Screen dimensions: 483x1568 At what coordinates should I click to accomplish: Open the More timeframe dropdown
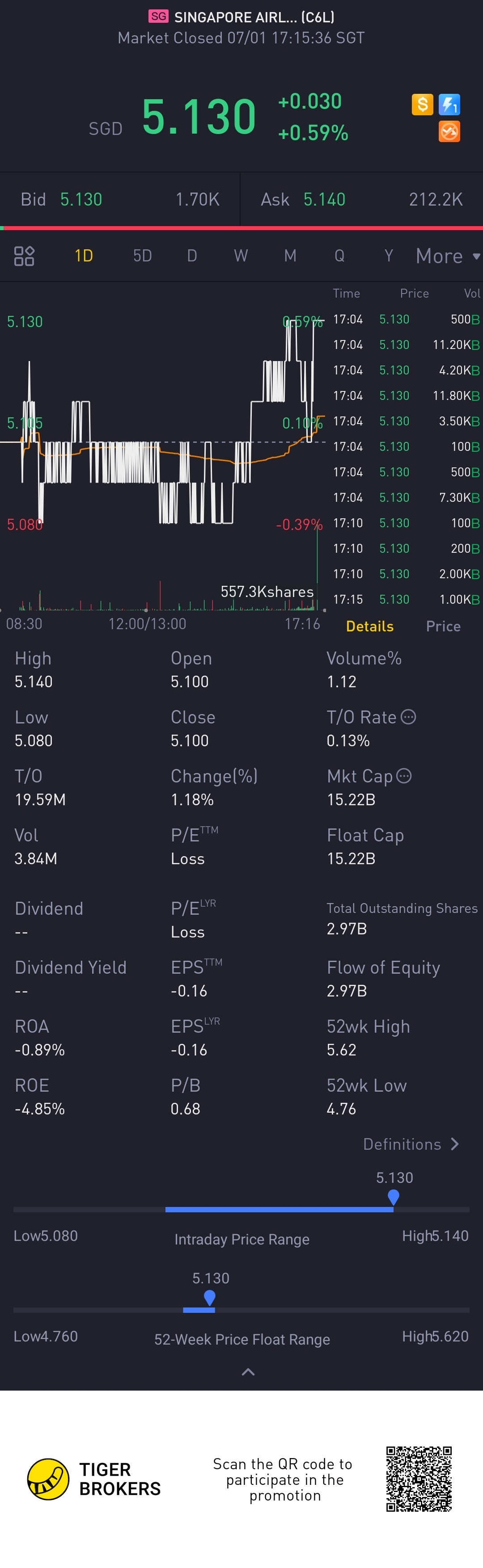[447, 256]
